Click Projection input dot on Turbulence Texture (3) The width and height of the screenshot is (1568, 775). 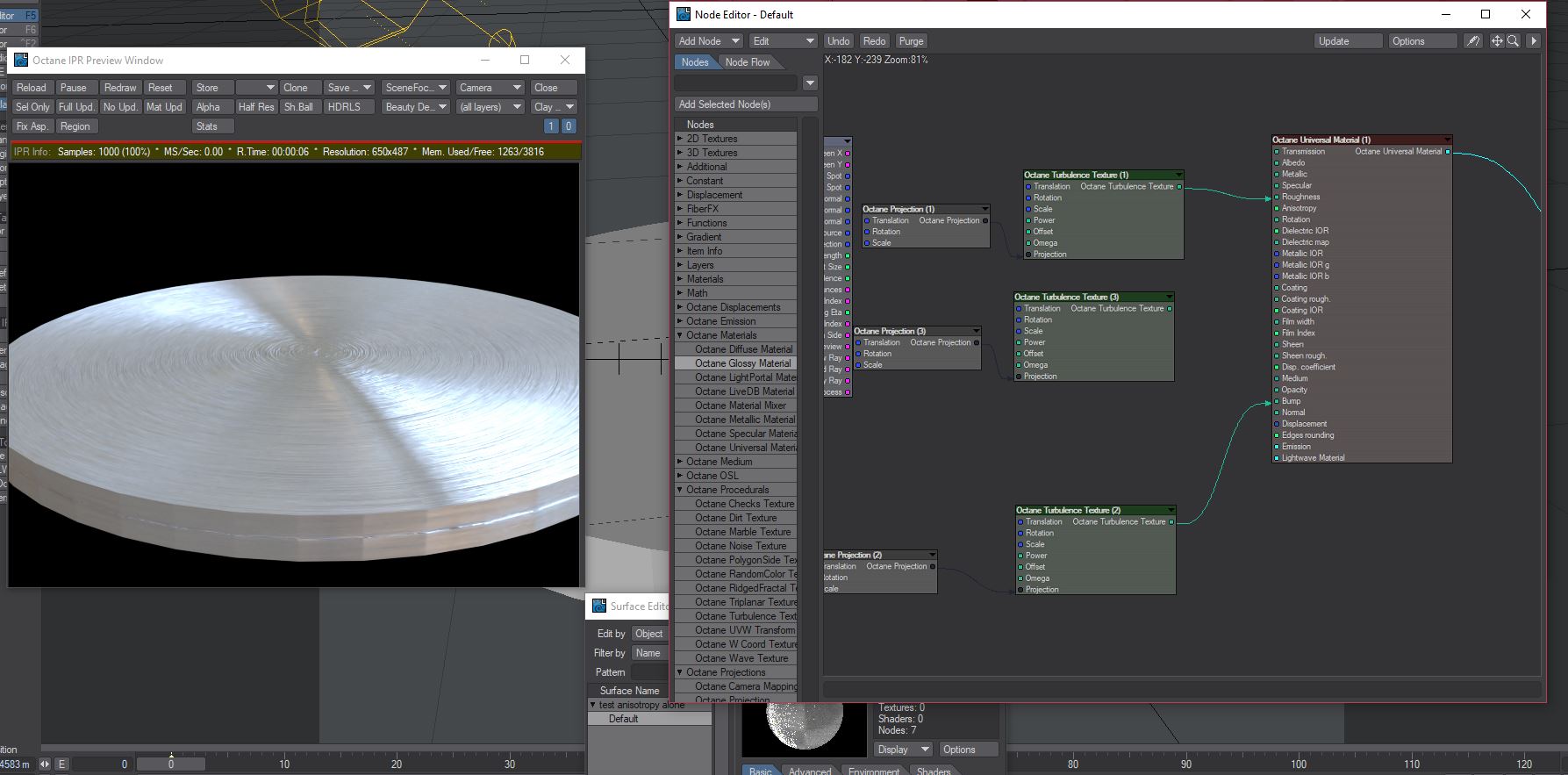1019,377
